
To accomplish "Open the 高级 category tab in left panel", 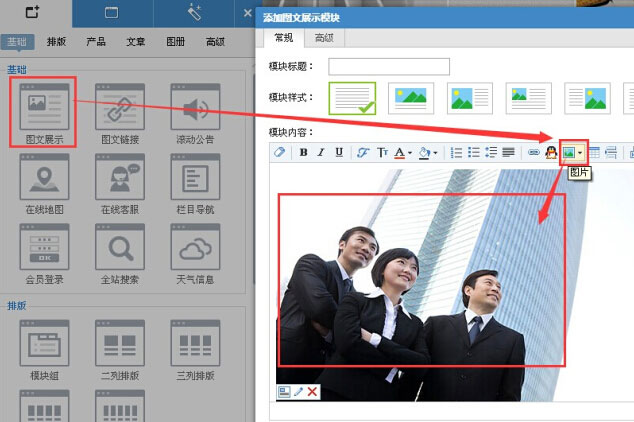I will coord(215,42).
